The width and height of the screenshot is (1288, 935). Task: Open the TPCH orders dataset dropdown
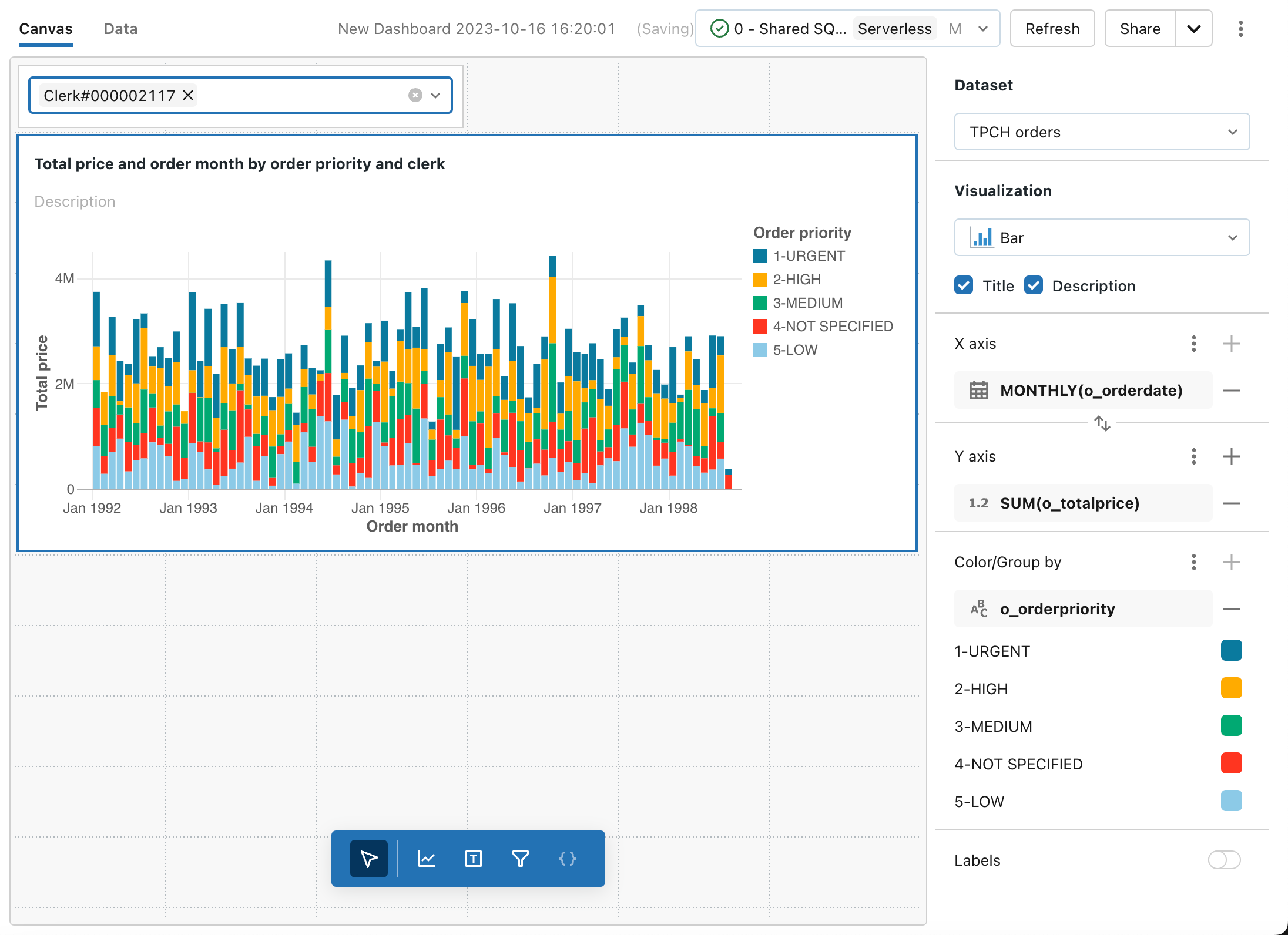coord(1102,132)
